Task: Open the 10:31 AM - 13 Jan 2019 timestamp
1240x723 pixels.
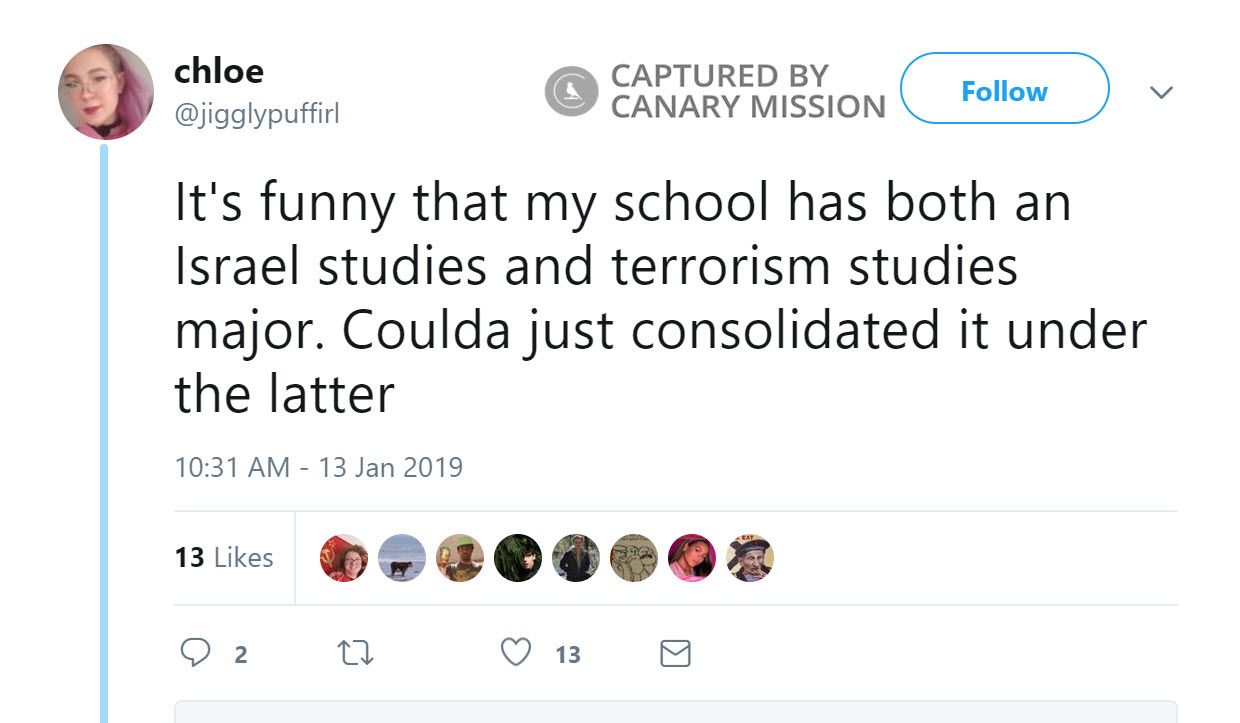Action: coord(318,467)
